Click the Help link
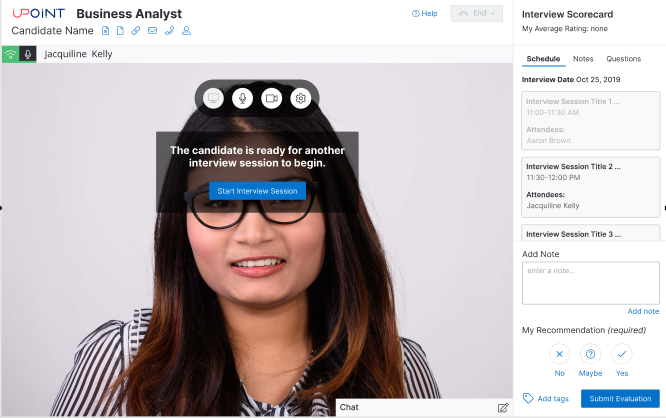The height and width of the screenshot is (418, 666). click(x=424, y=14)
